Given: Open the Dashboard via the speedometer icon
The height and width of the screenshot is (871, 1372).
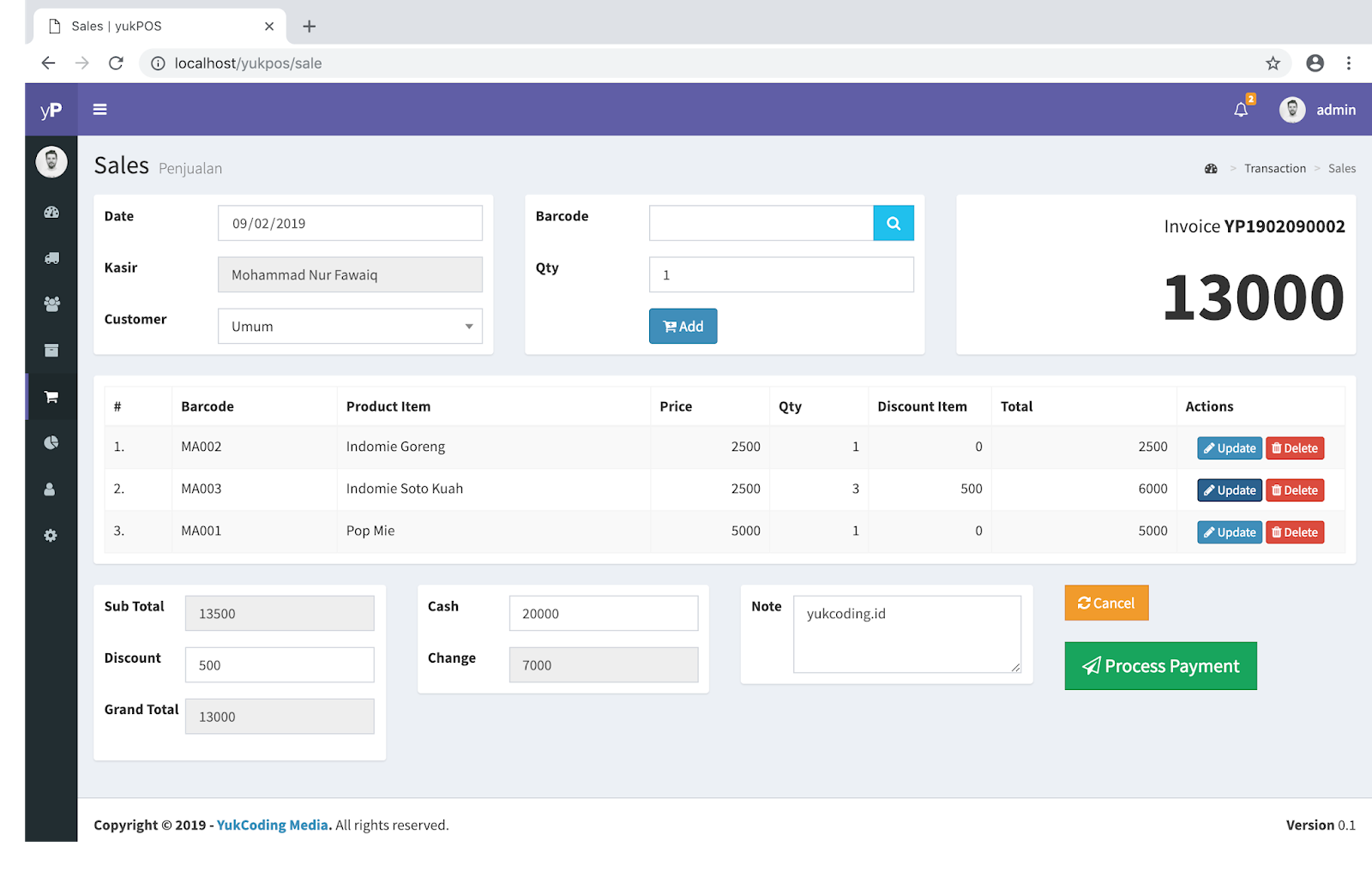Looking at the screenshot, I should (x=51, y=212).
